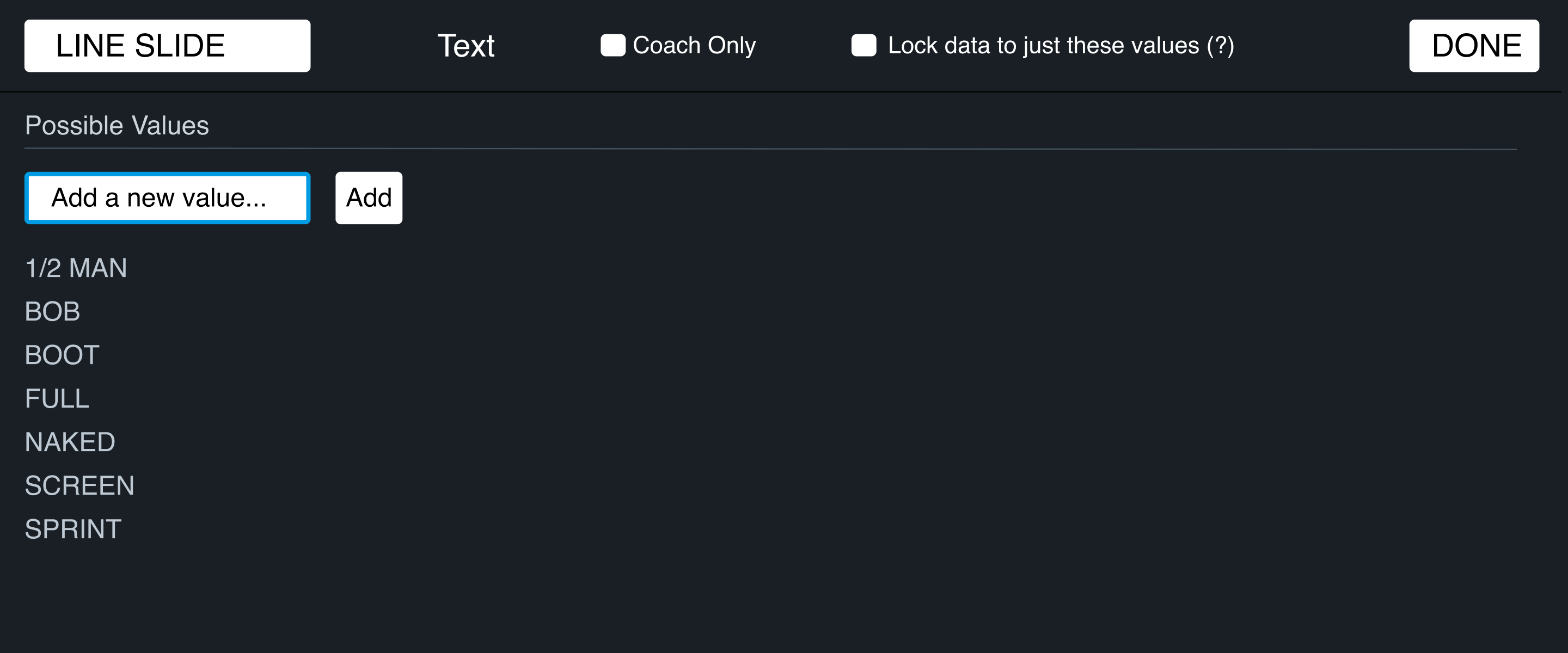Enable the Coach Only checkbox

(612, 45)
